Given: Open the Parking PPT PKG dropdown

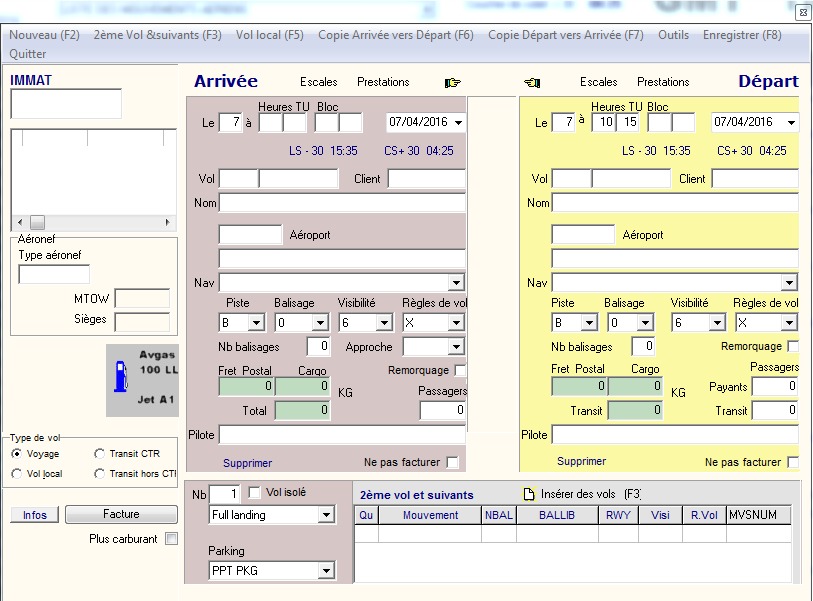Looking at the screenshot, I should click(x=325, y=571).
